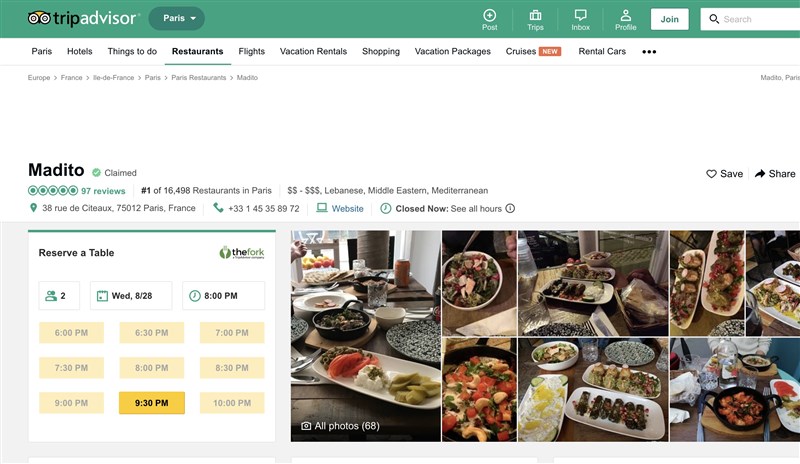
Task: Open Rental Cars tab
Action: point(602,52)
